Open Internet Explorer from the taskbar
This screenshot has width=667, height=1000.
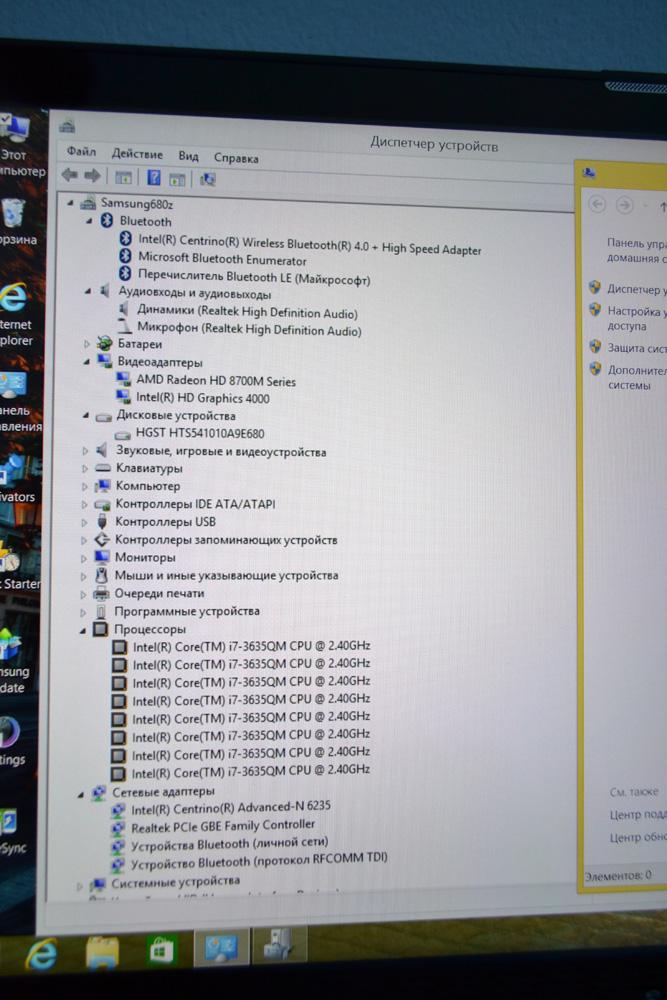[41, 955]
